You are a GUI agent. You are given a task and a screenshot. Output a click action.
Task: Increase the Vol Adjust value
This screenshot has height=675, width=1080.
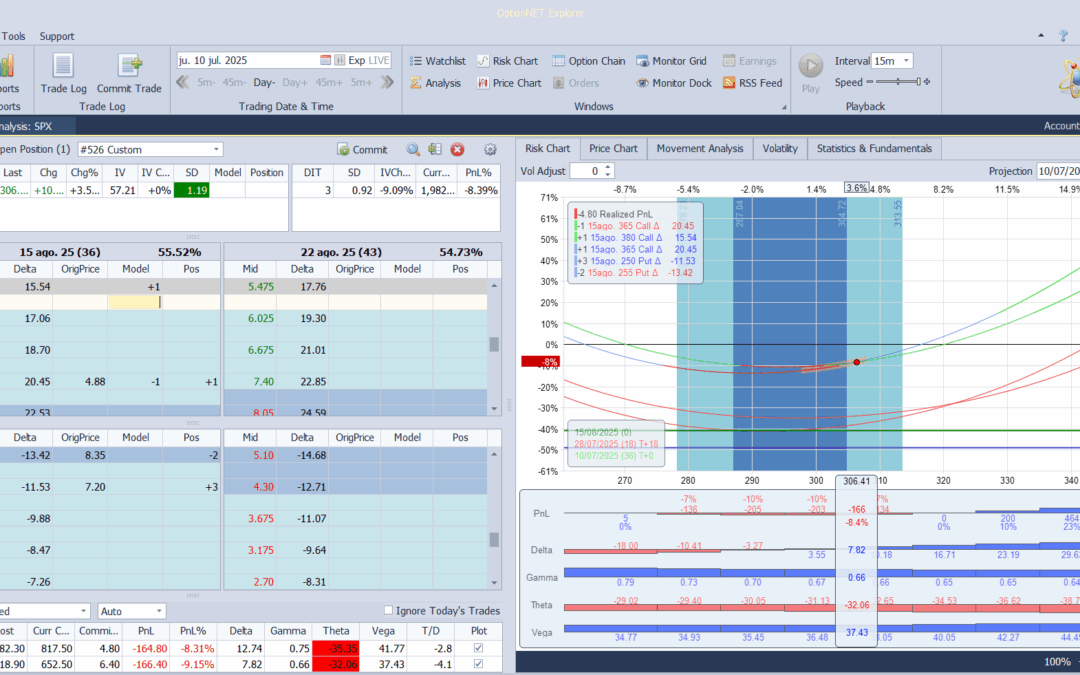[608, 167]
